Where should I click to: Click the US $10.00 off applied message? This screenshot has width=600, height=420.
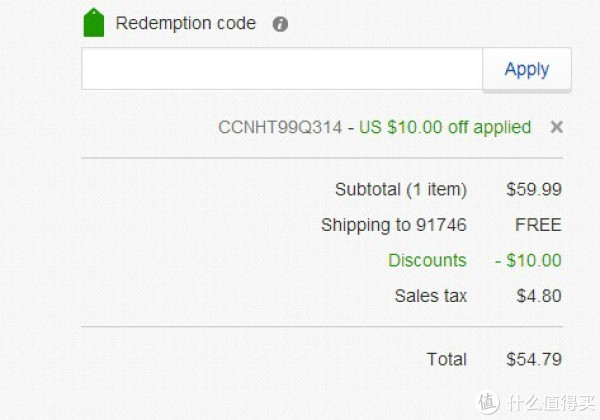coord(445,127)
